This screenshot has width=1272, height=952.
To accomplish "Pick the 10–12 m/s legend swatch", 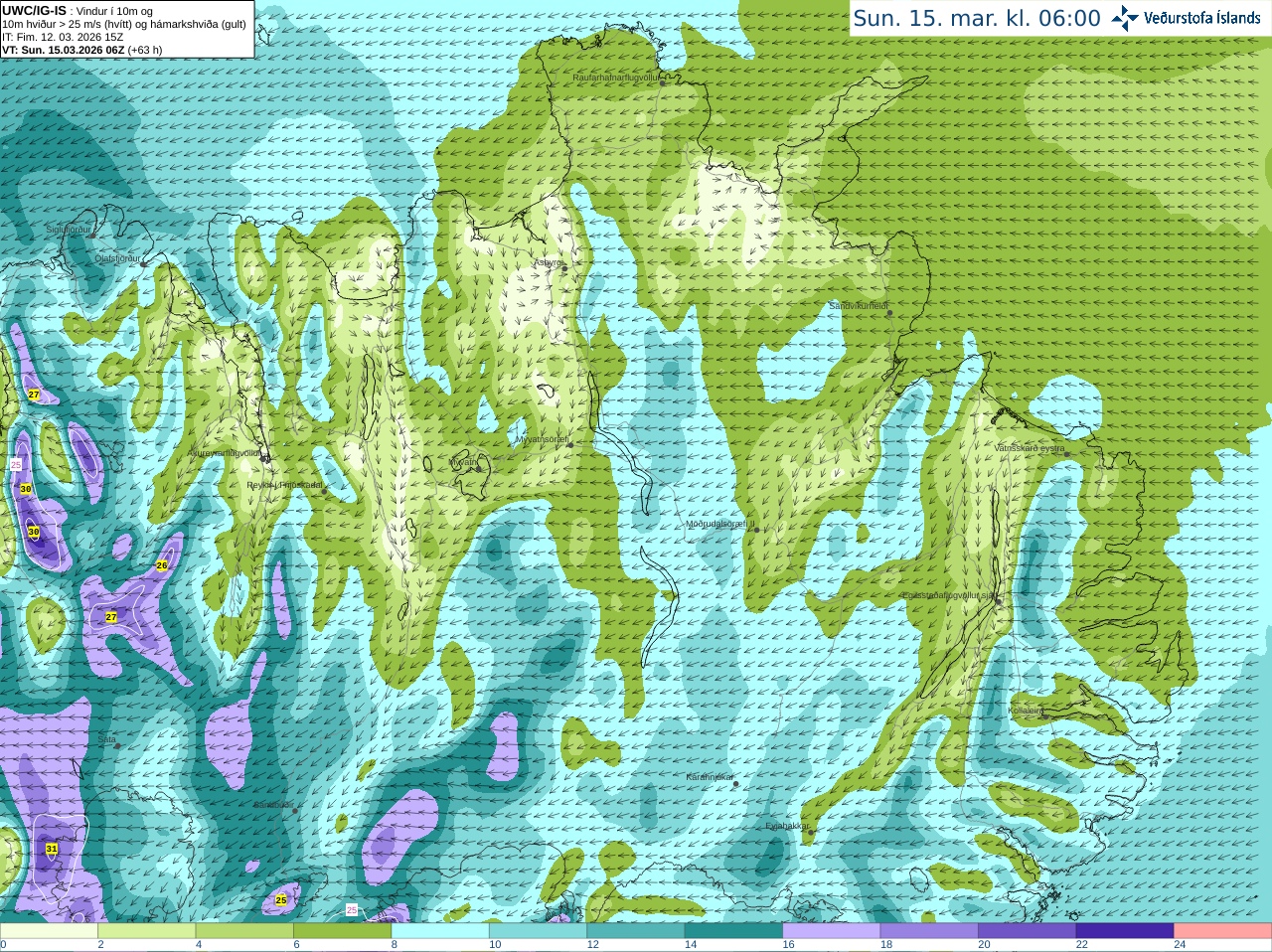I will click(539, 931).
